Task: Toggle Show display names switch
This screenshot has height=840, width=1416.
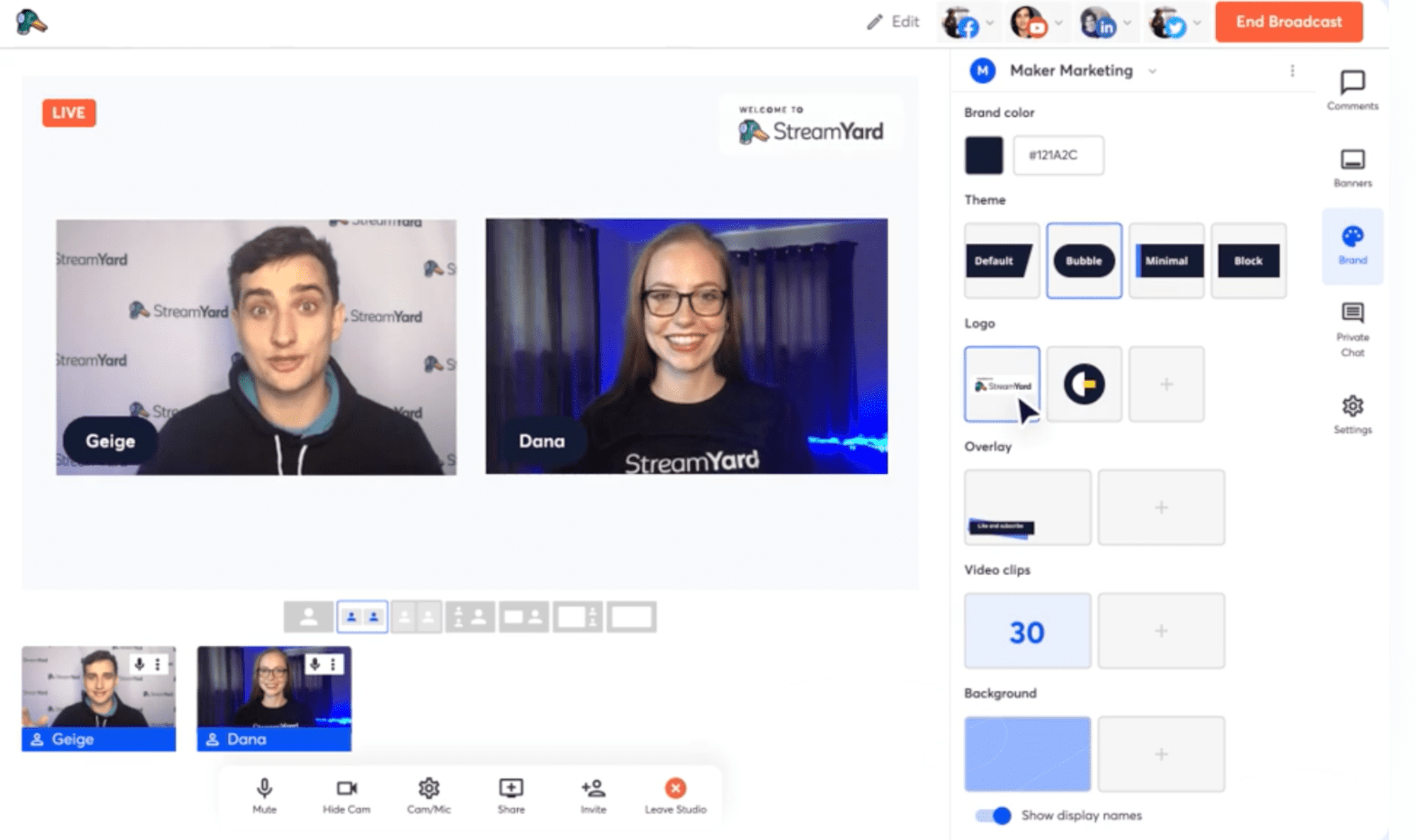Action: tap(993, 815)
